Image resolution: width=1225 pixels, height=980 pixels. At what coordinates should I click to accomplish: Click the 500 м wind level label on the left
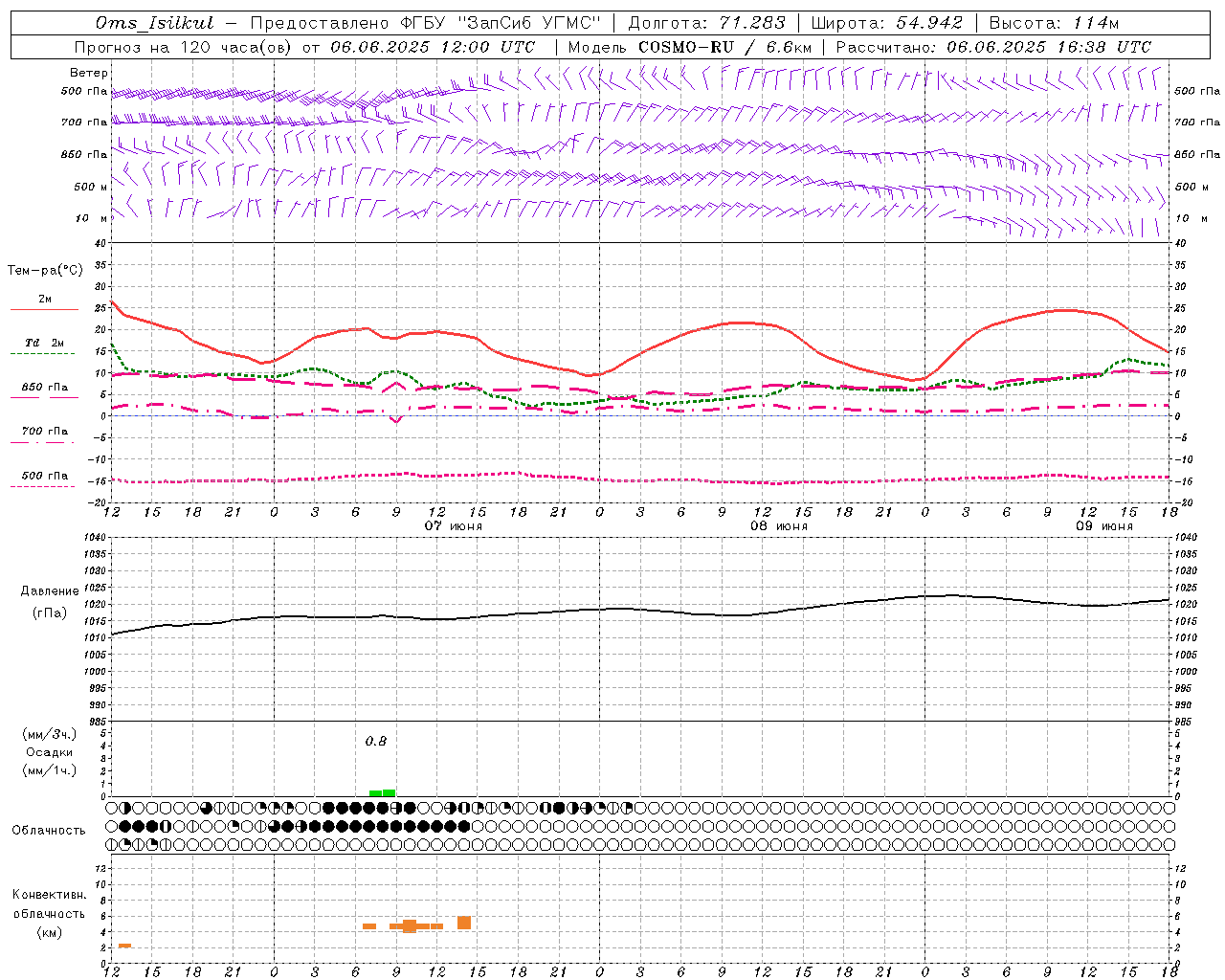91,187
